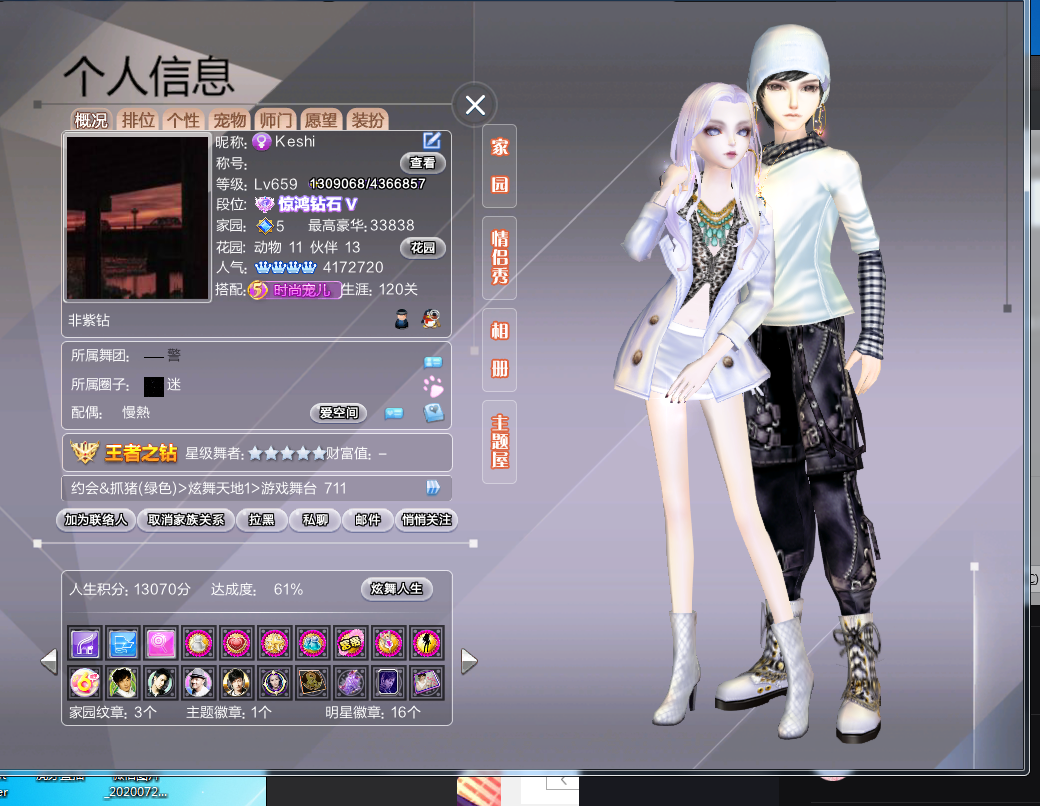The image size is (1040, 806).
Task: Open the 师门 mentor tab
Action: coord(275,120)
